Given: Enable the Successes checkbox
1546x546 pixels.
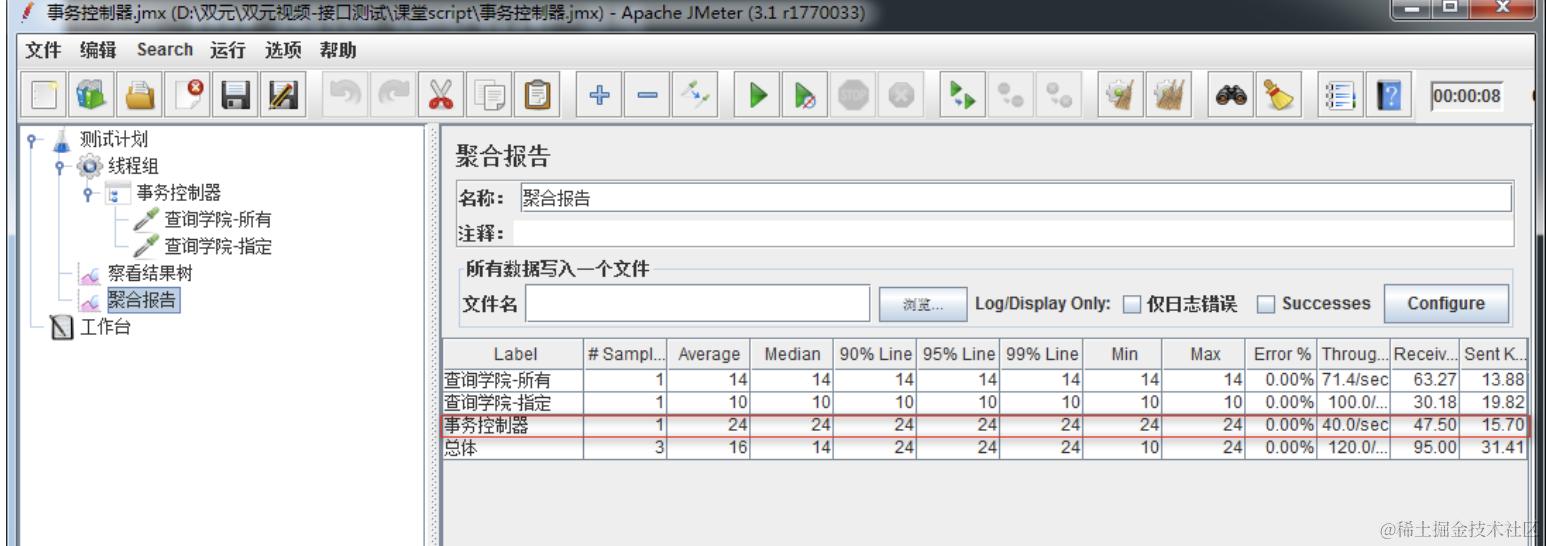Looking at the screenshot, I should (x=1264, y=304).
